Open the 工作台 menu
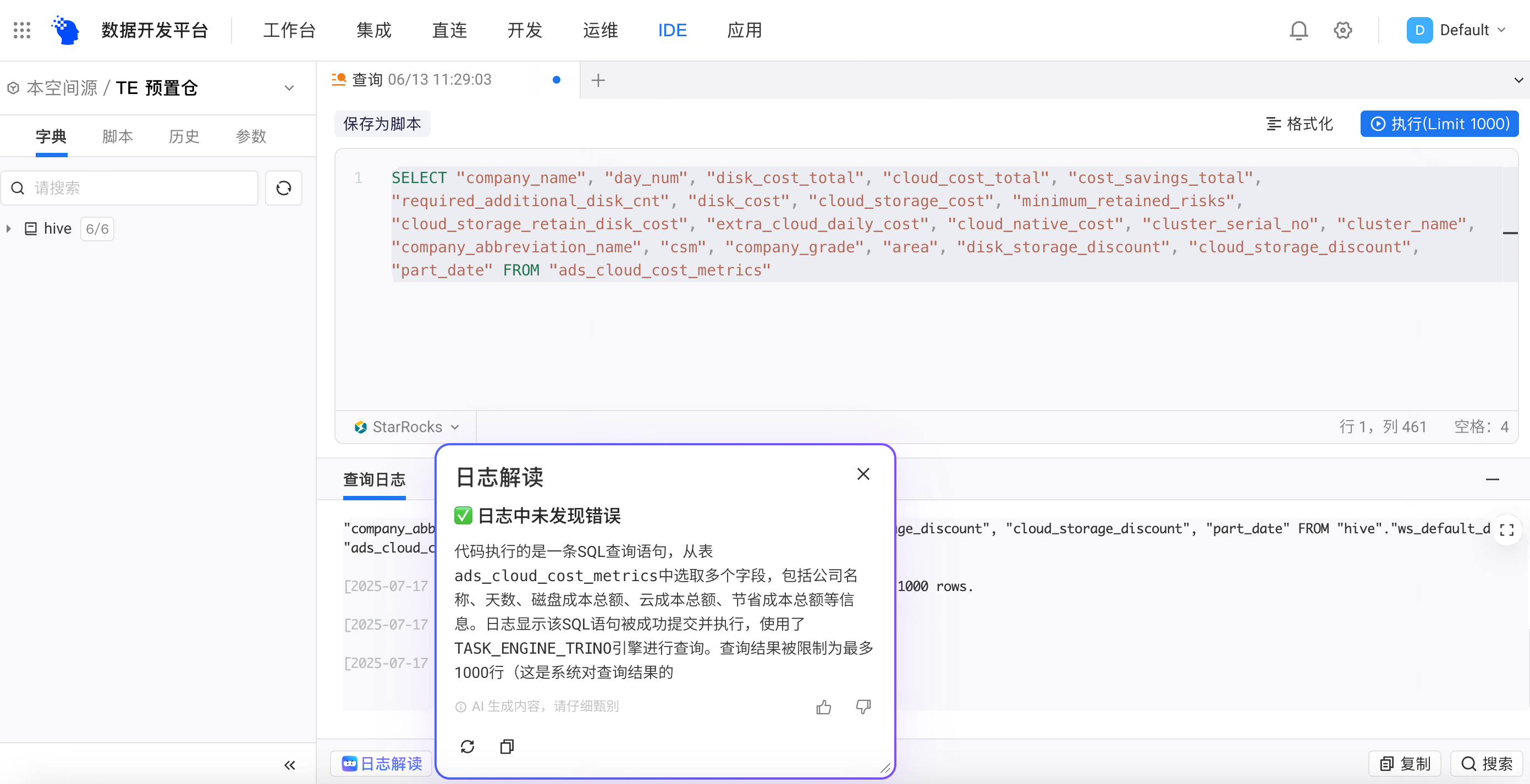The width and height of the screenshot is (1530, 784). pyautogui.click(x=289, y=30)
